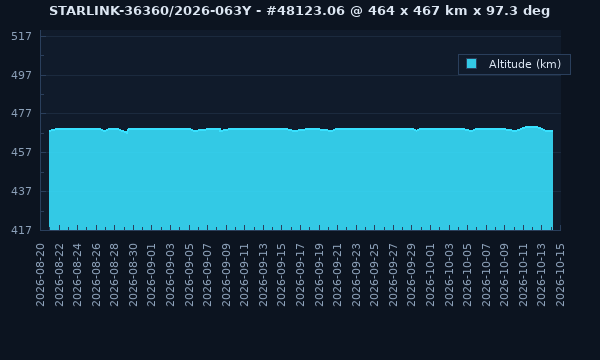Screen dimensions: 600x360
Task: Click the 477 y-axis label
Action: (21, 114)
